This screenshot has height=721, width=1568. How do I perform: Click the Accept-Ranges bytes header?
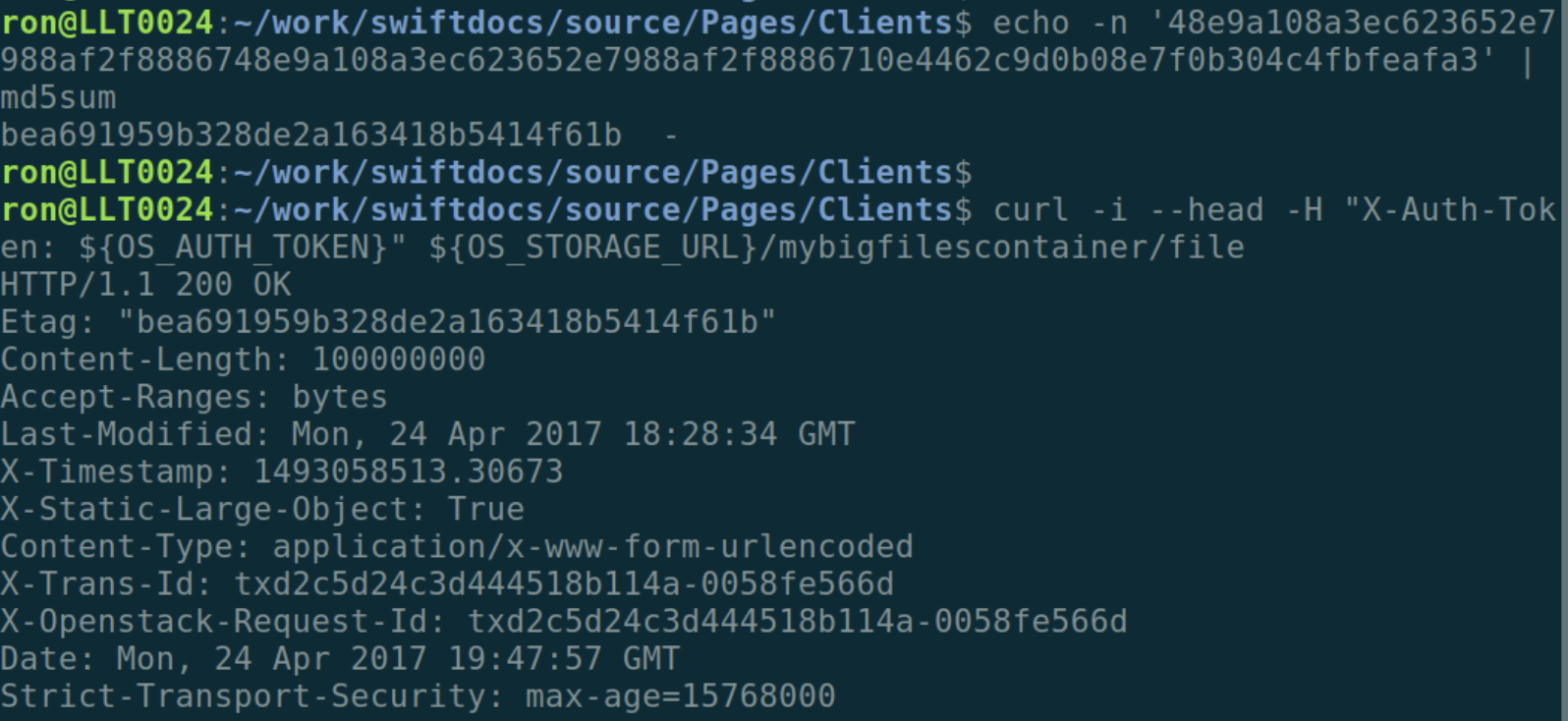(x=194, y=397)
